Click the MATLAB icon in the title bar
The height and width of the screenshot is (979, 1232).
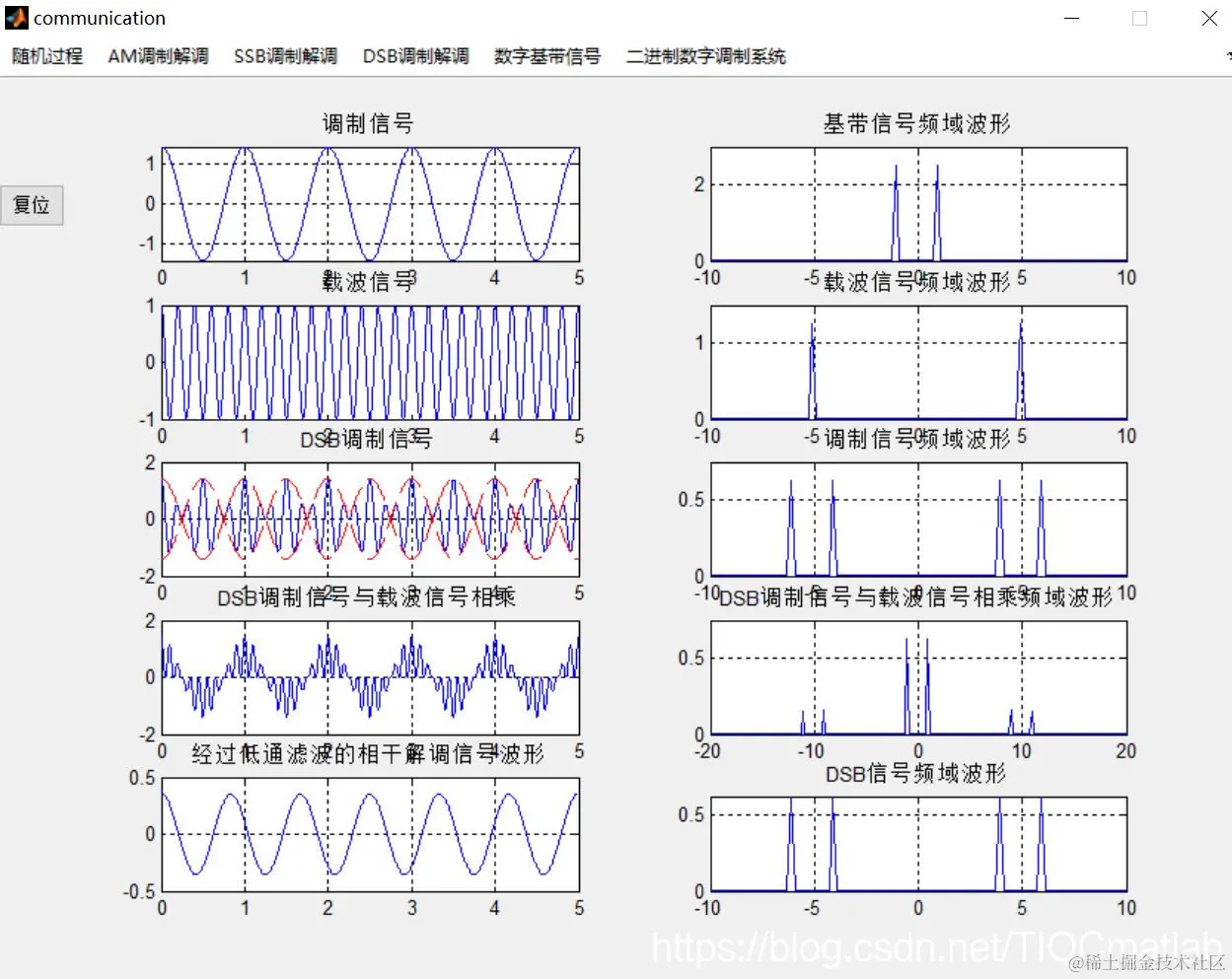(x=16, y=18)
